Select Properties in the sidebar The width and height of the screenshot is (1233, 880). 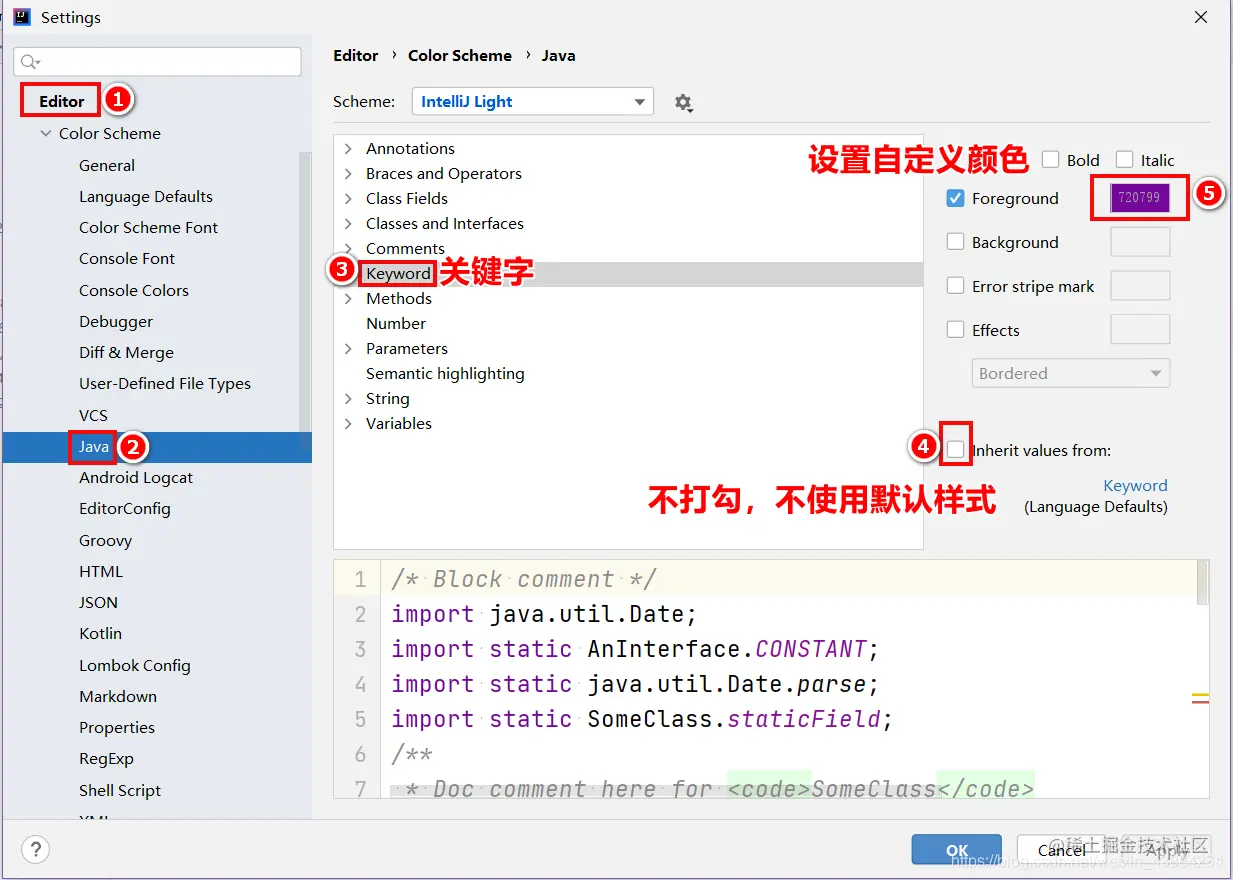point(117,727)
